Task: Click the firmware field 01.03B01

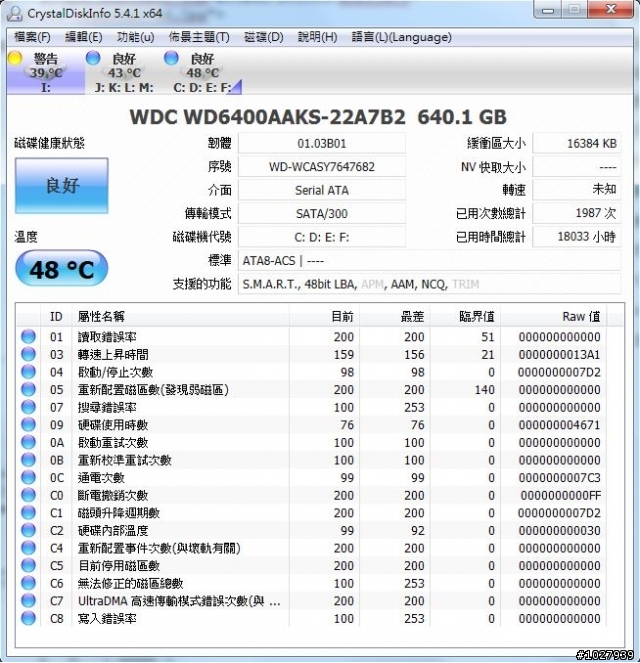Action: [x=322, y=143]
